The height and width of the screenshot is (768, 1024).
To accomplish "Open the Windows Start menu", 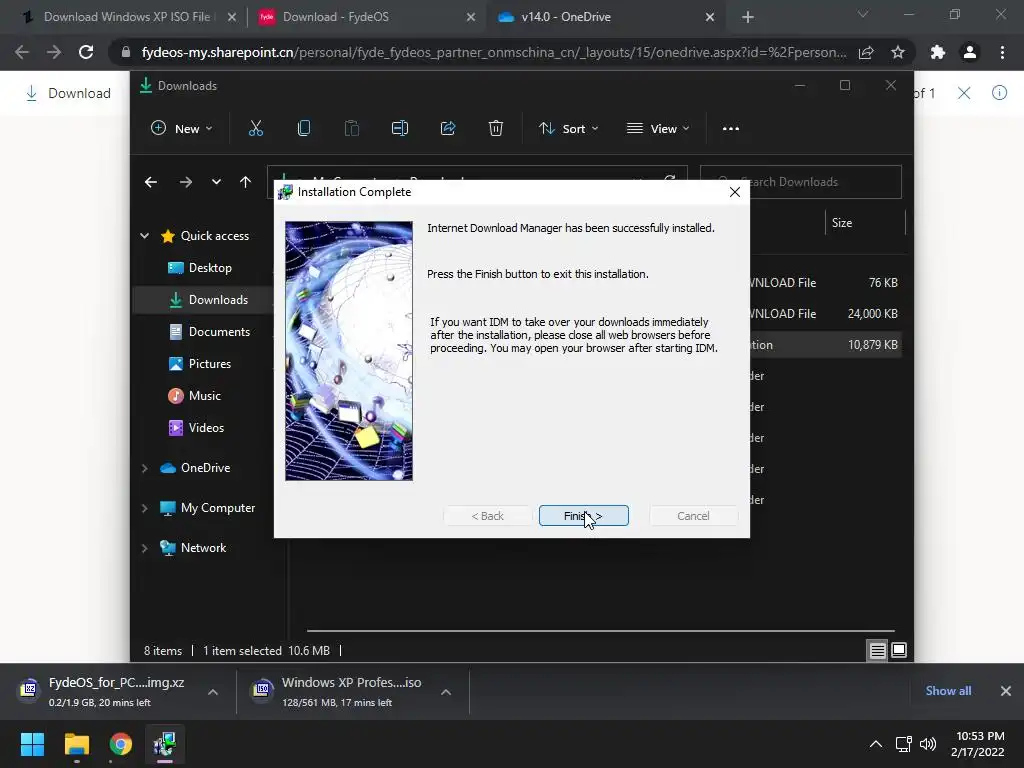I will click(x=32, y=744).
